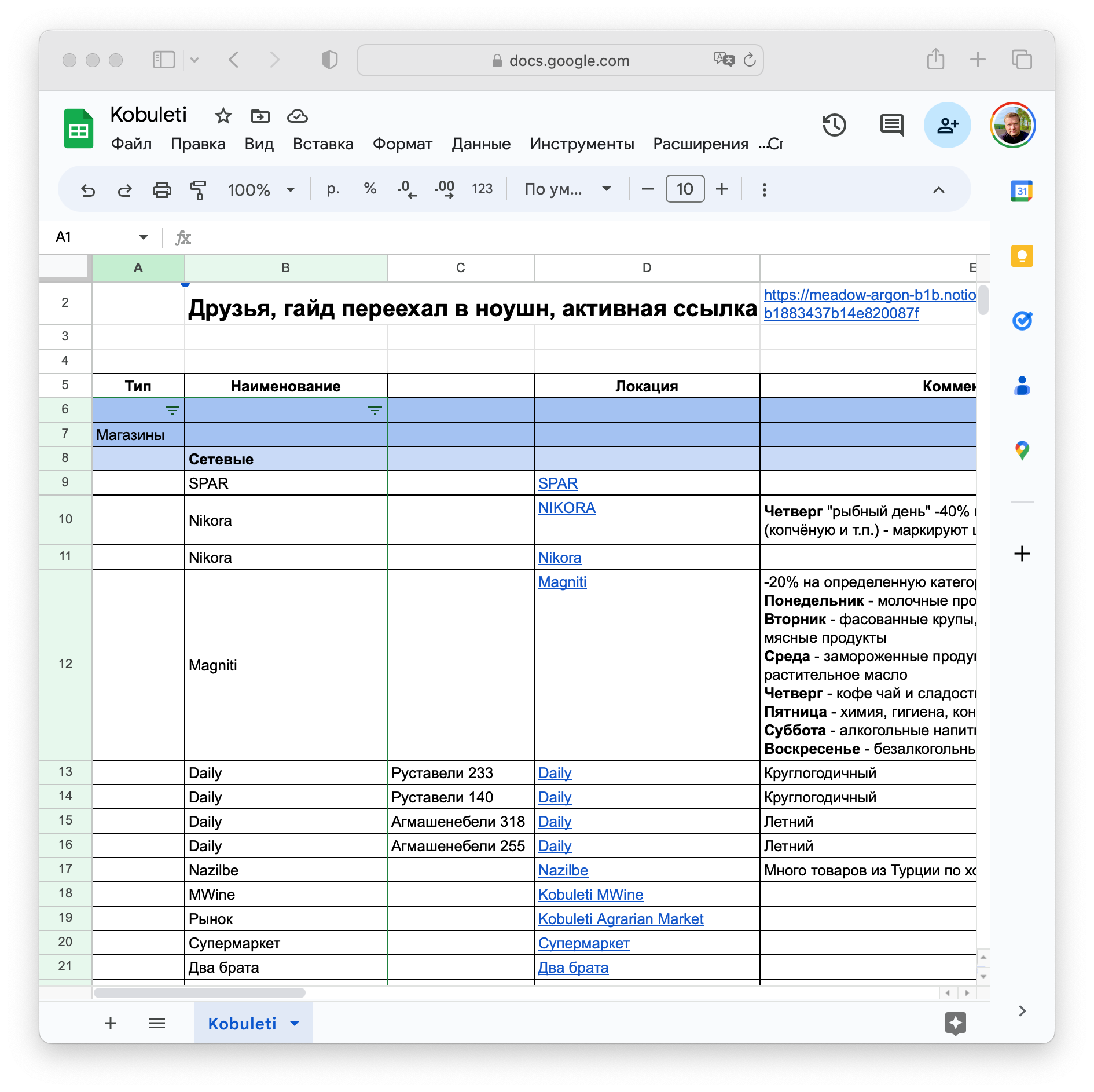Open Google Calendar side panel
Viewport: 1094px width, 1092px height.
[x=1022, y=190]
